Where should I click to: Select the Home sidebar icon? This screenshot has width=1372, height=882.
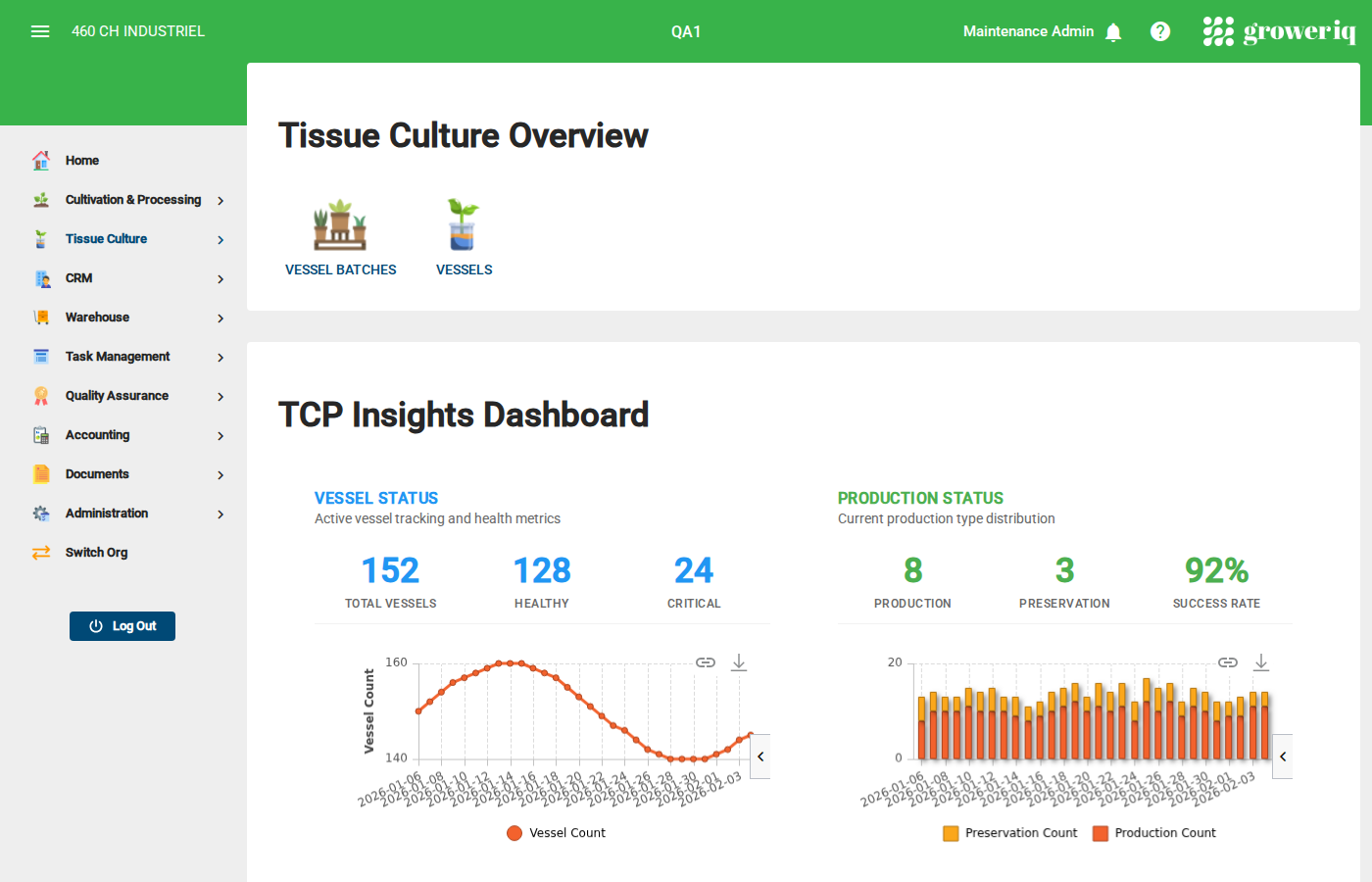[41, 160]
